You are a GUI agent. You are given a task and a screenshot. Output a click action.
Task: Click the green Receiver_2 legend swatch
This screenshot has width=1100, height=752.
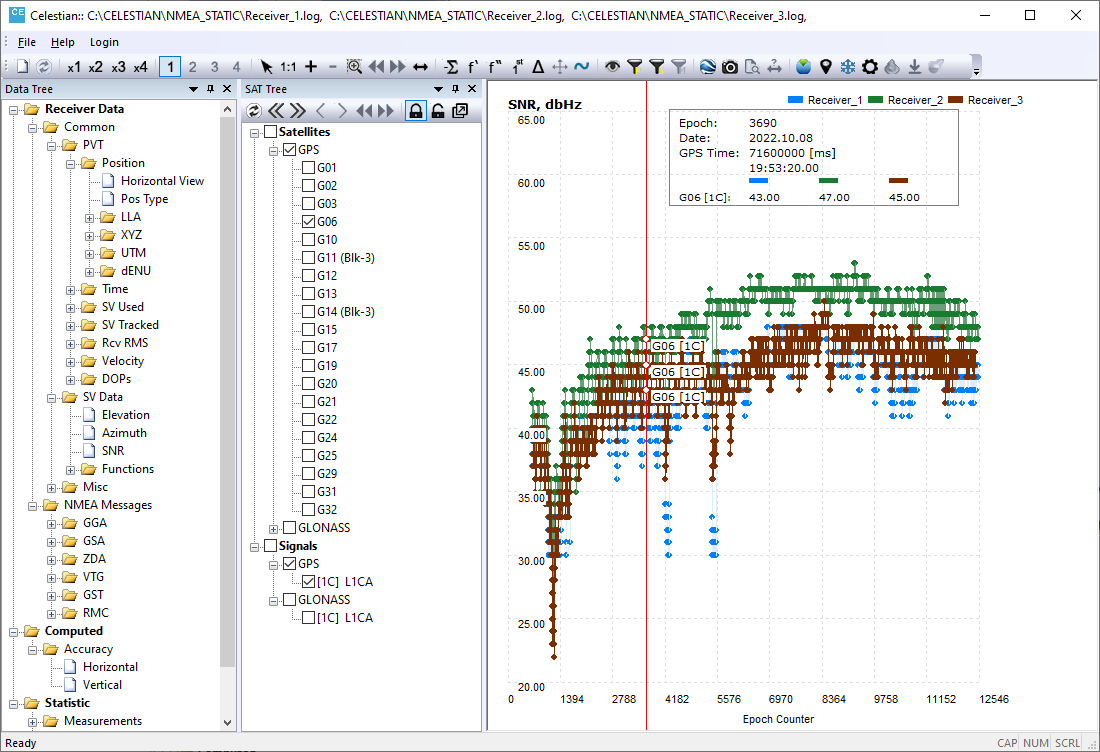tap(876, 100)
